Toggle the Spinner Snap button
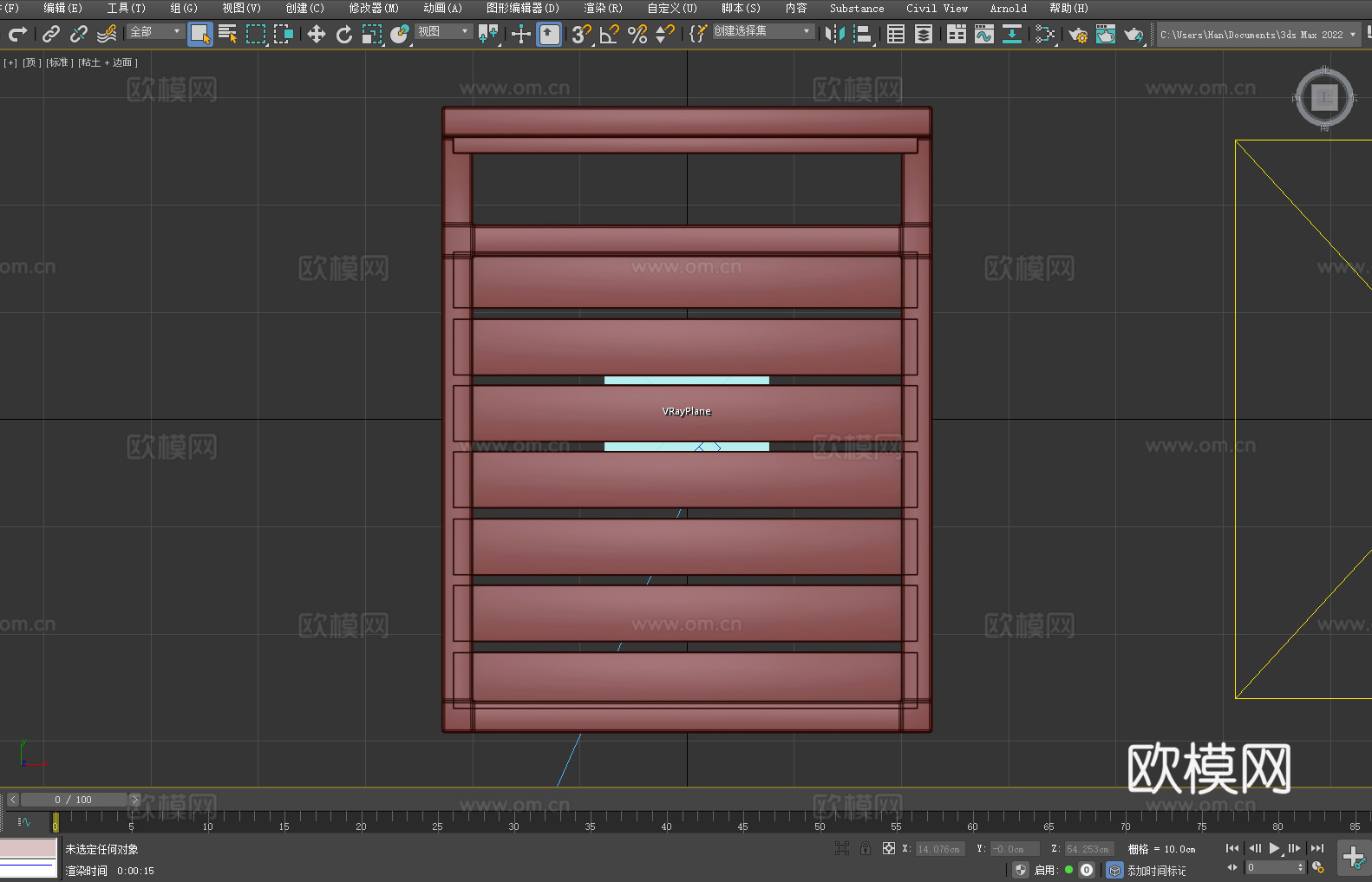Image resolution: width=1372 pixels, height=882 pixels. click(665, 34)
